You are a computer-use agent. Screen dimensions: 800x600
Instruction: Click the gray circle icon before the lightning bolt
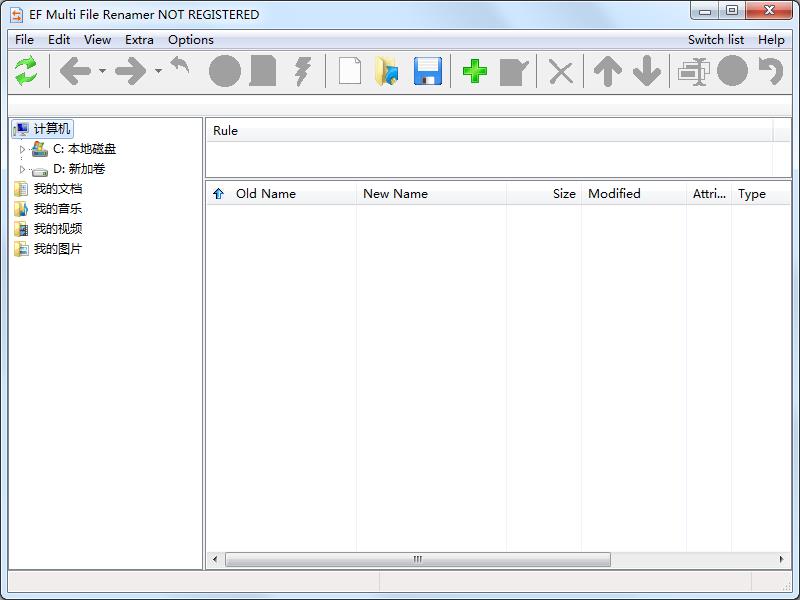coord(225,71)
